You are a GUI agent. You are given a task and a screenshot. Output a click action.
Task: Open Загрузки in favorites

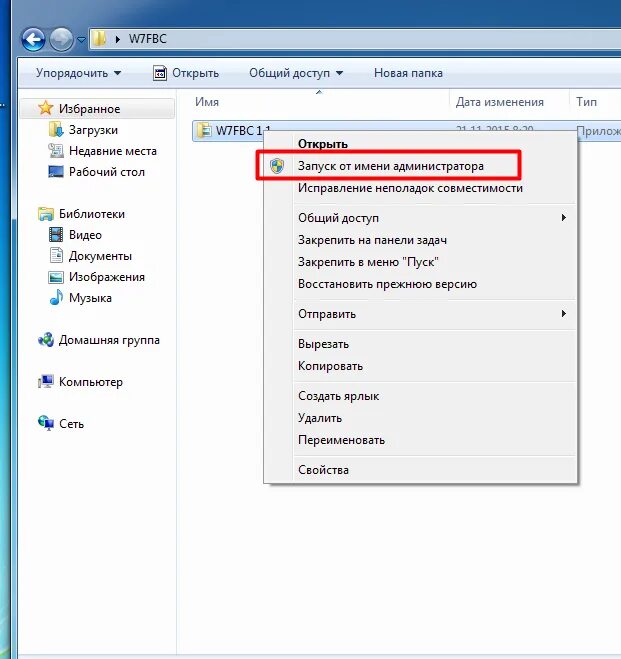click(93, 130)
